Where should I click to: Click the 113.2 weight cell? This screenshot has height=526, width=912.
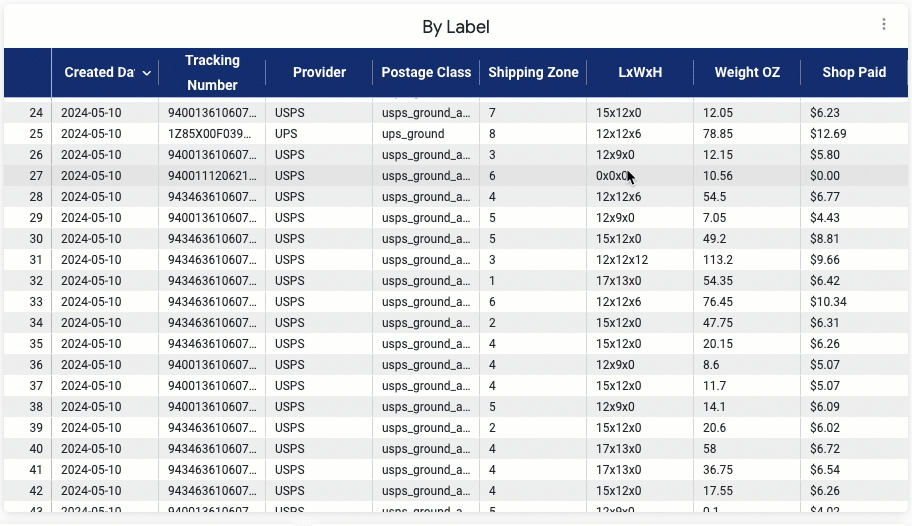click(720, 260)
